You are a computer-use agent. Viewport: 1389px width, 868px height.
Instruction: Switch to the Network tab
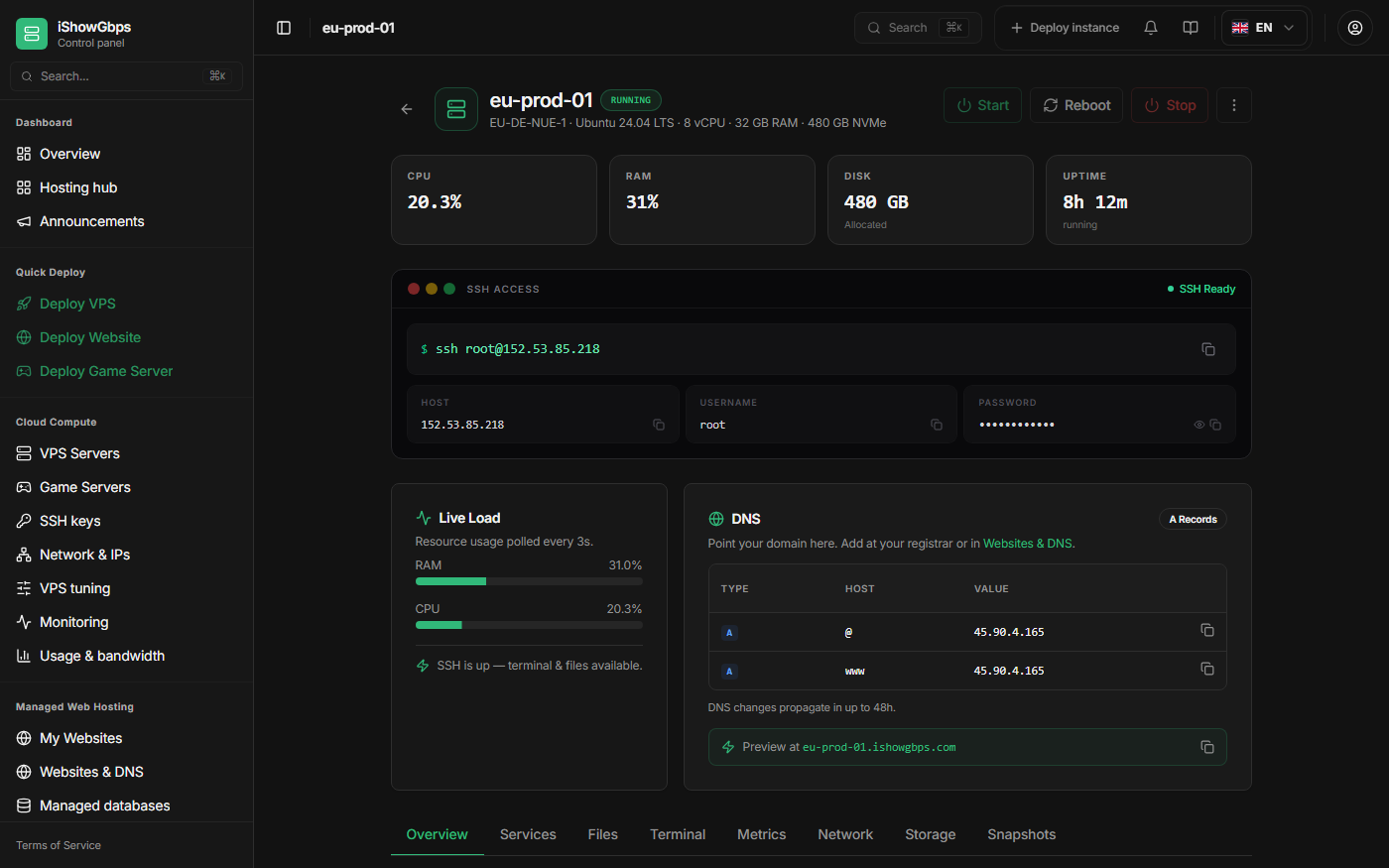[845, 834]
